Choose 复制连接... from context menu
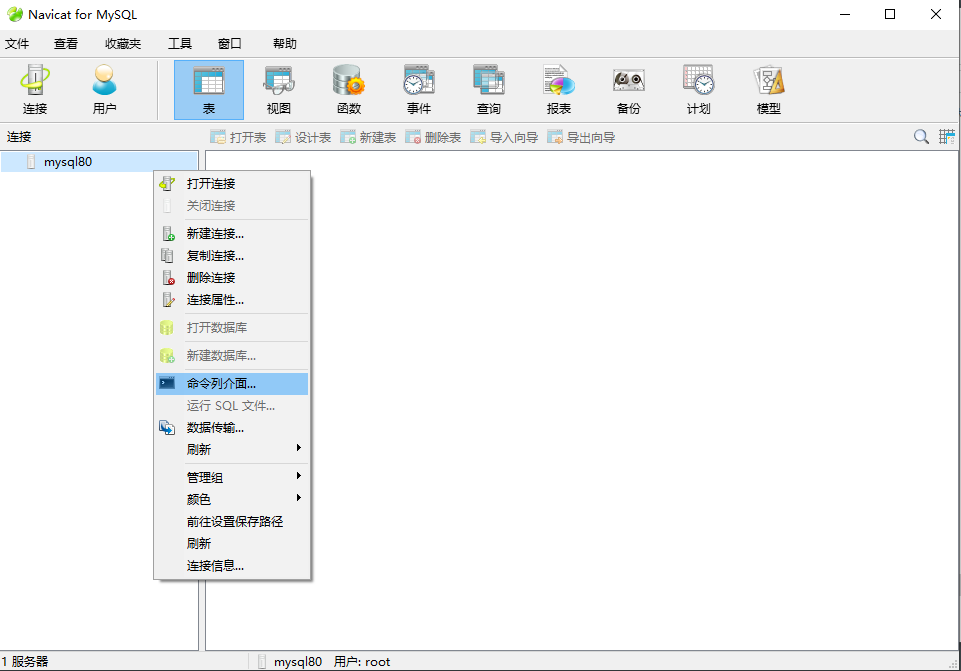This screenshot has width=961, height=671. tap(232, 256)
